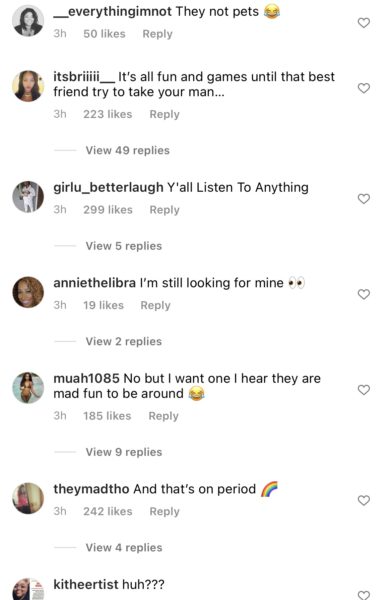Reply to muah1085's comment
The height and width of the screenshot is (600, 392).
163,416
